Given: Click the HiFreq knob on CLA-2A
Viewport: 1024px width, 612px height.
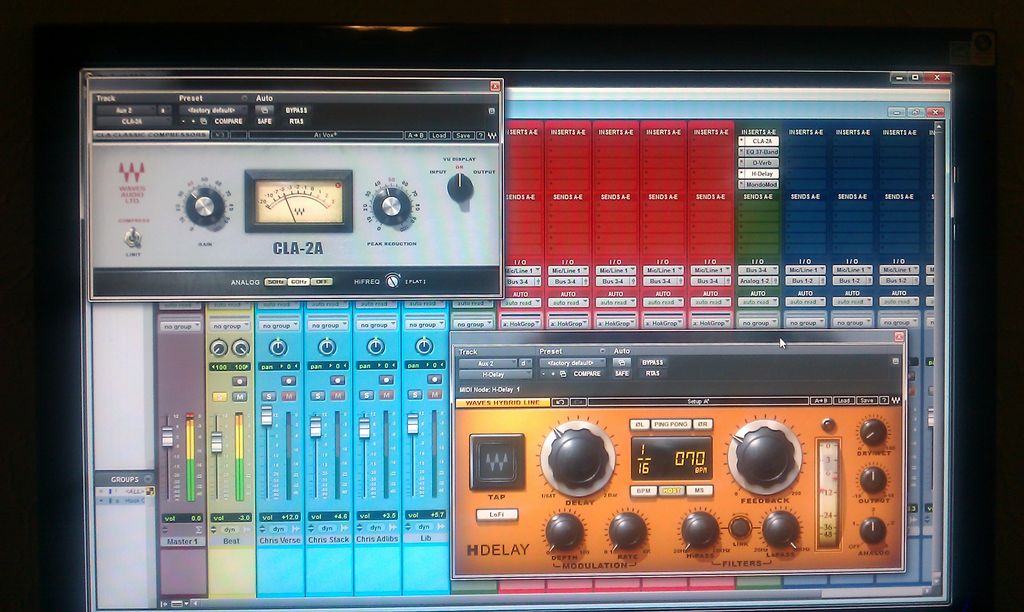Looking at the screenshot, I should (x=392, y=281).
